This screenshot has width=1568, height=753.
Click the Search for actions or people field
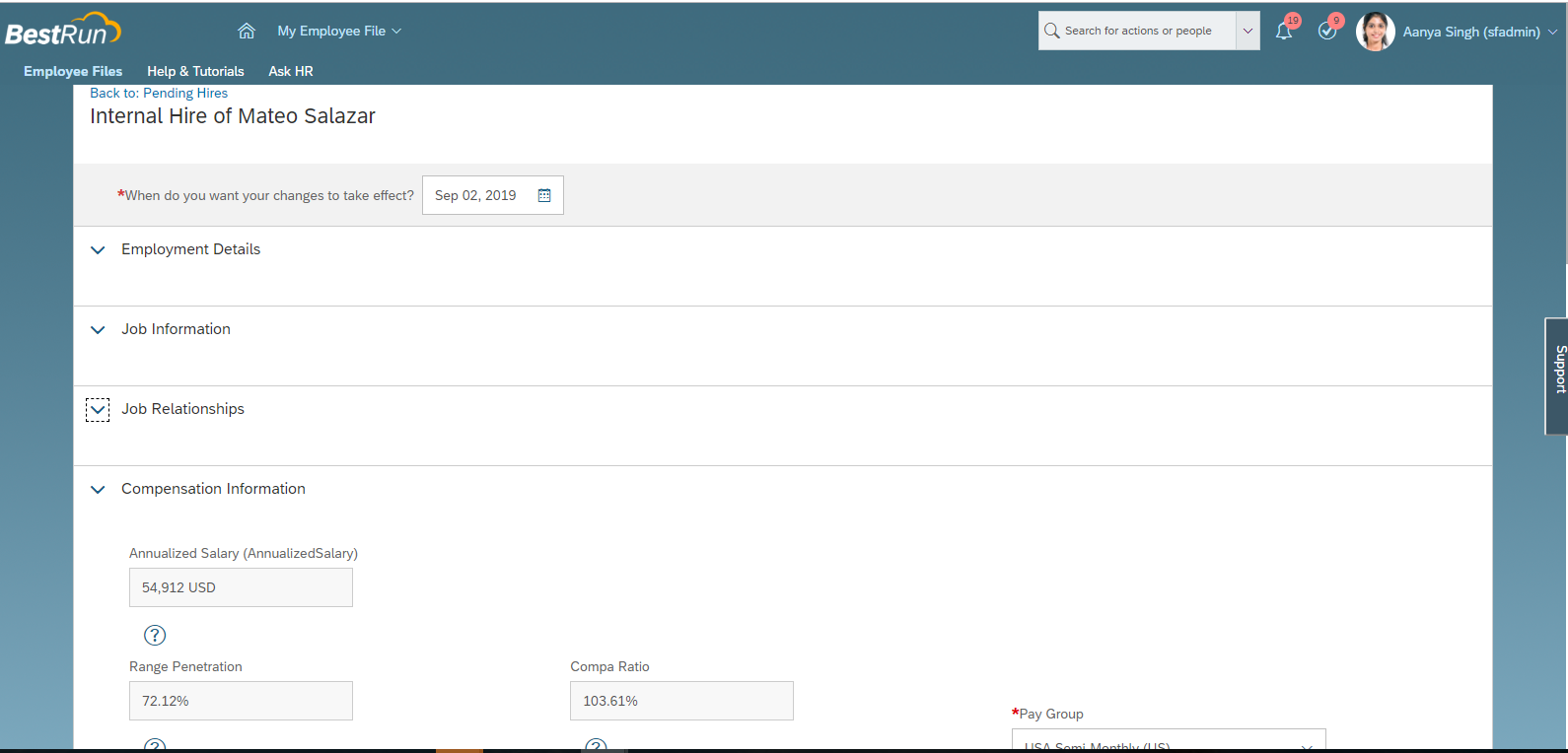1137,31
